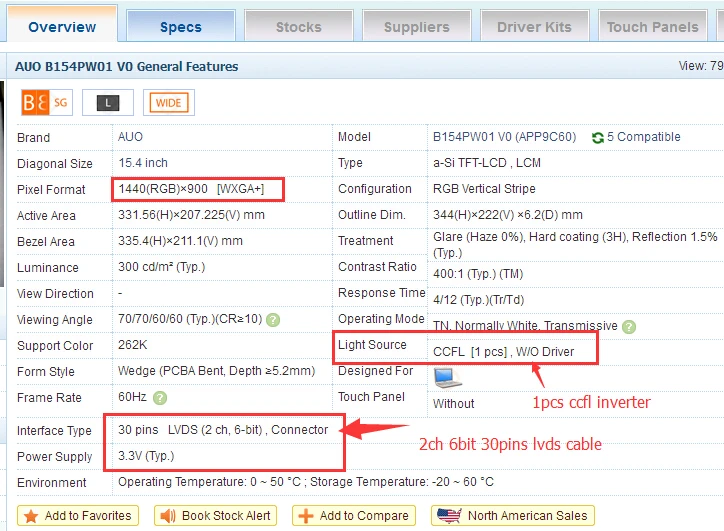Click the 300 cd/m² luminance value
This screenshot has height=531, width=724.
click(161, 267)
